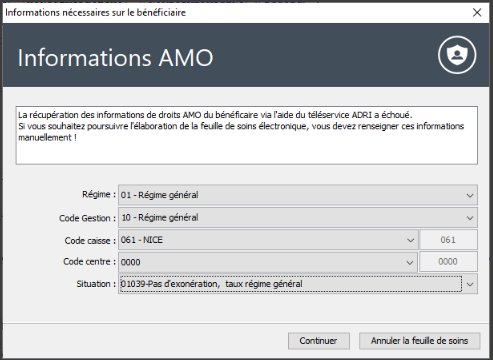Click the Continuer button

pos(319,341)
